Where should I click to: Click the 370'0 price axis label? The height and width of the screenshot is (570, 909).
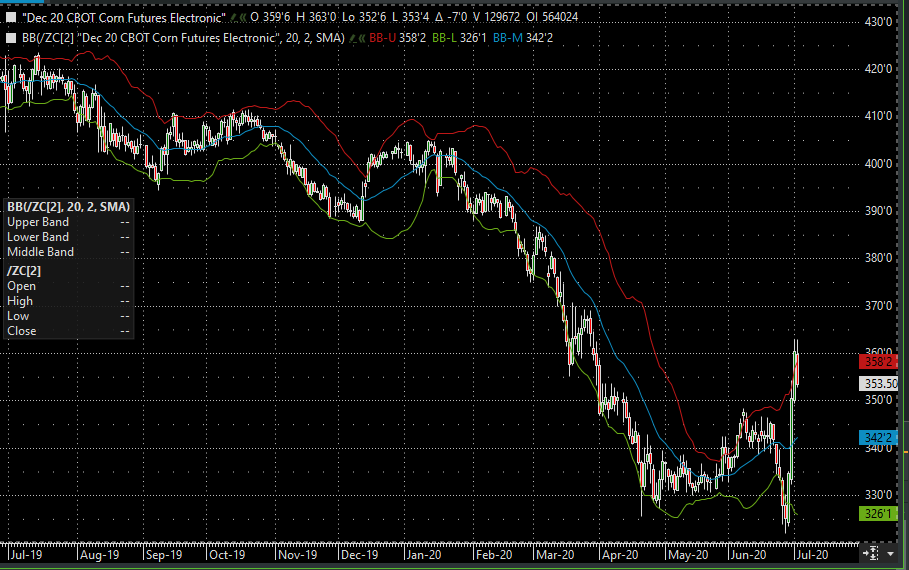point(878,306)
